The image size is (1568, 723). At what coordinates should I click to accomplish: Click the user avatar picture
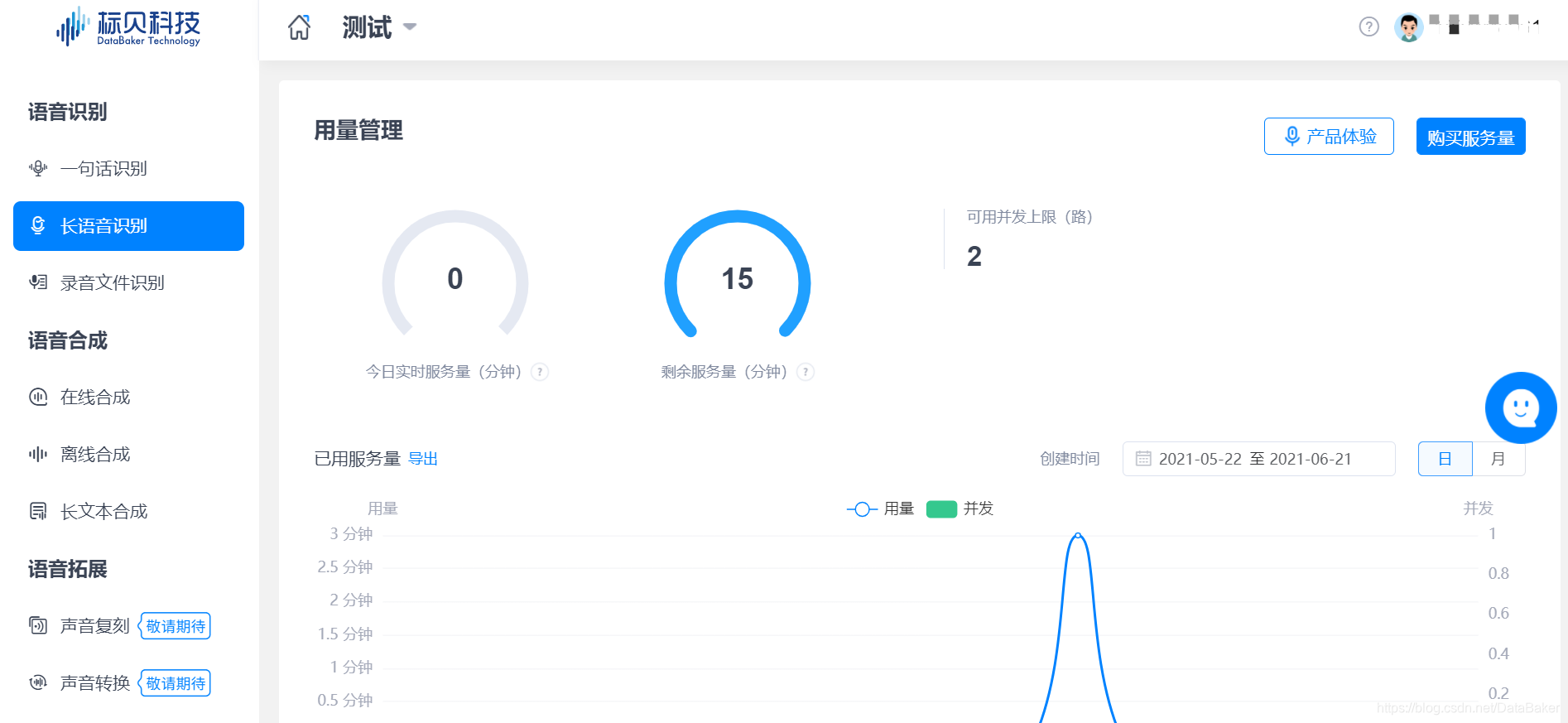coord(1408,27)
